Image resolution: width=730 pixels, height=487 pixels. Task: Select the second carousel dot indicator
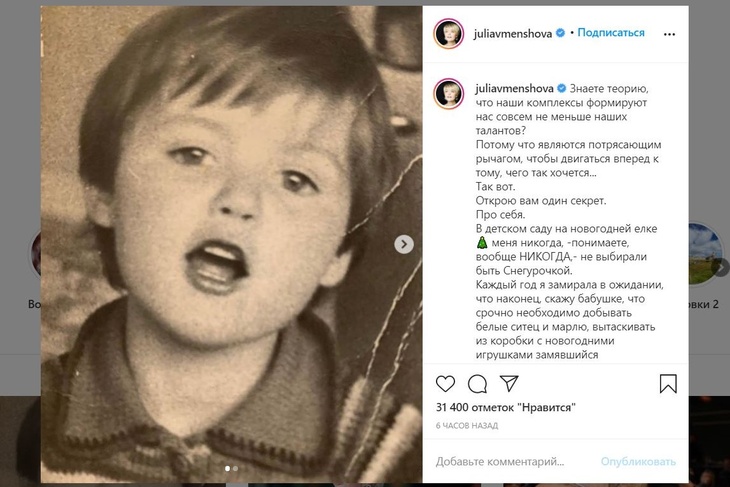pos(235,468)
